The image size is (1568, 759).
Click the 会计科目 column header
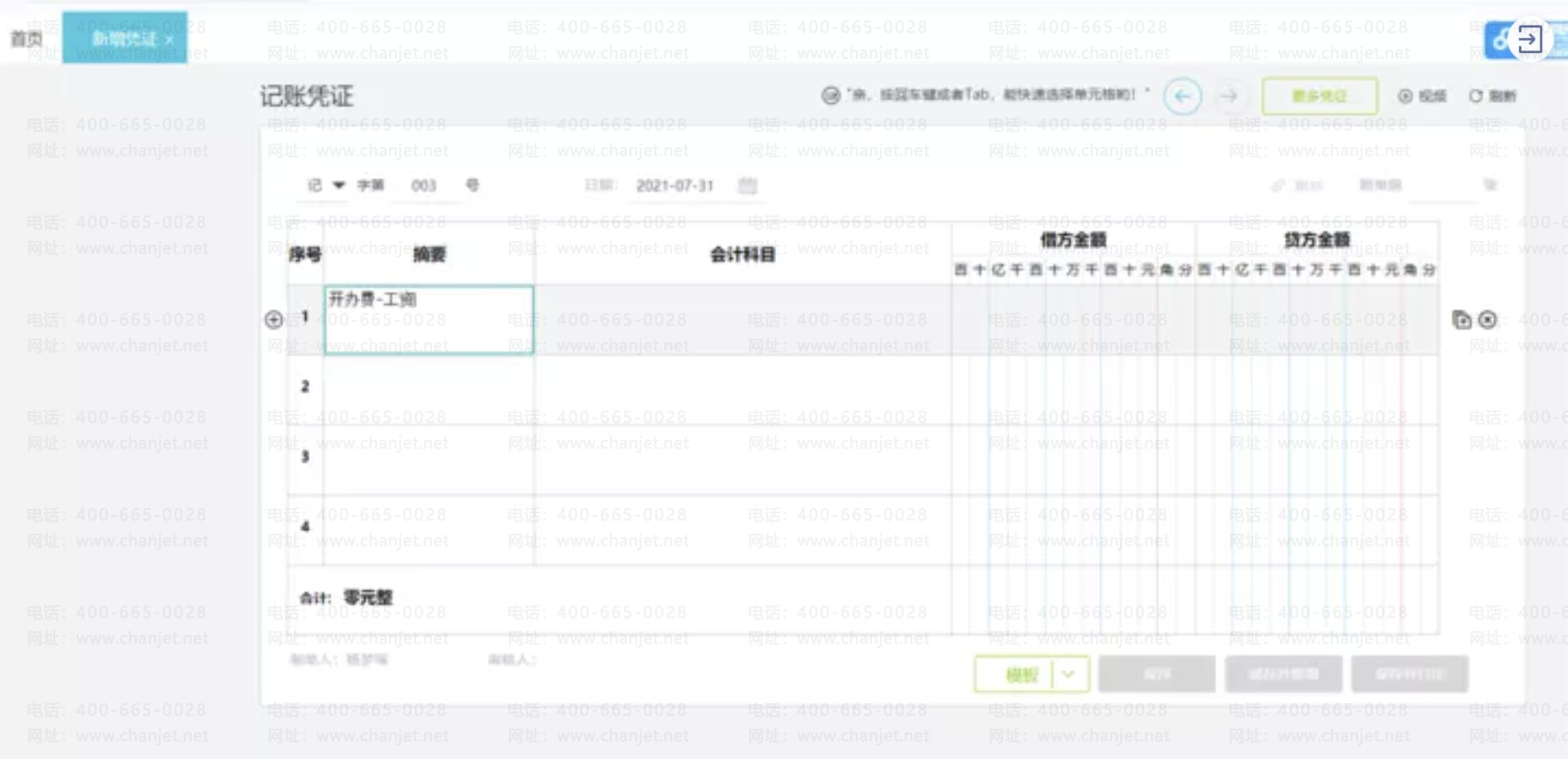(743, 254)
